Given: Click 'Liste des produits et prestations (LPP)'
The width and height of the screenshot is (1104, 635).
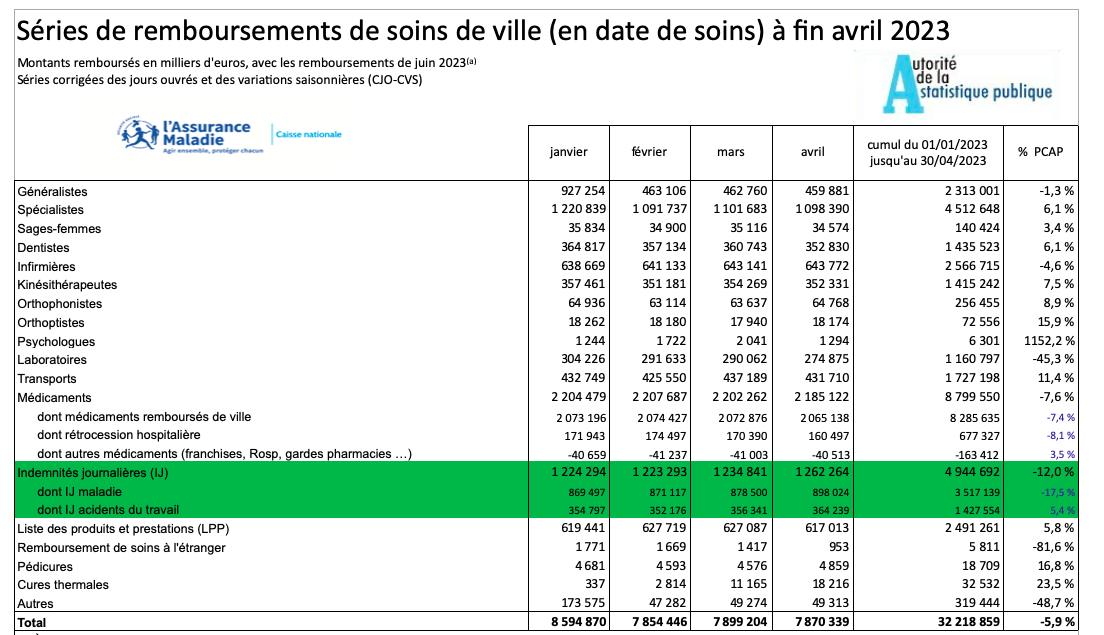Looking at the screenshot, I should 123,529.
